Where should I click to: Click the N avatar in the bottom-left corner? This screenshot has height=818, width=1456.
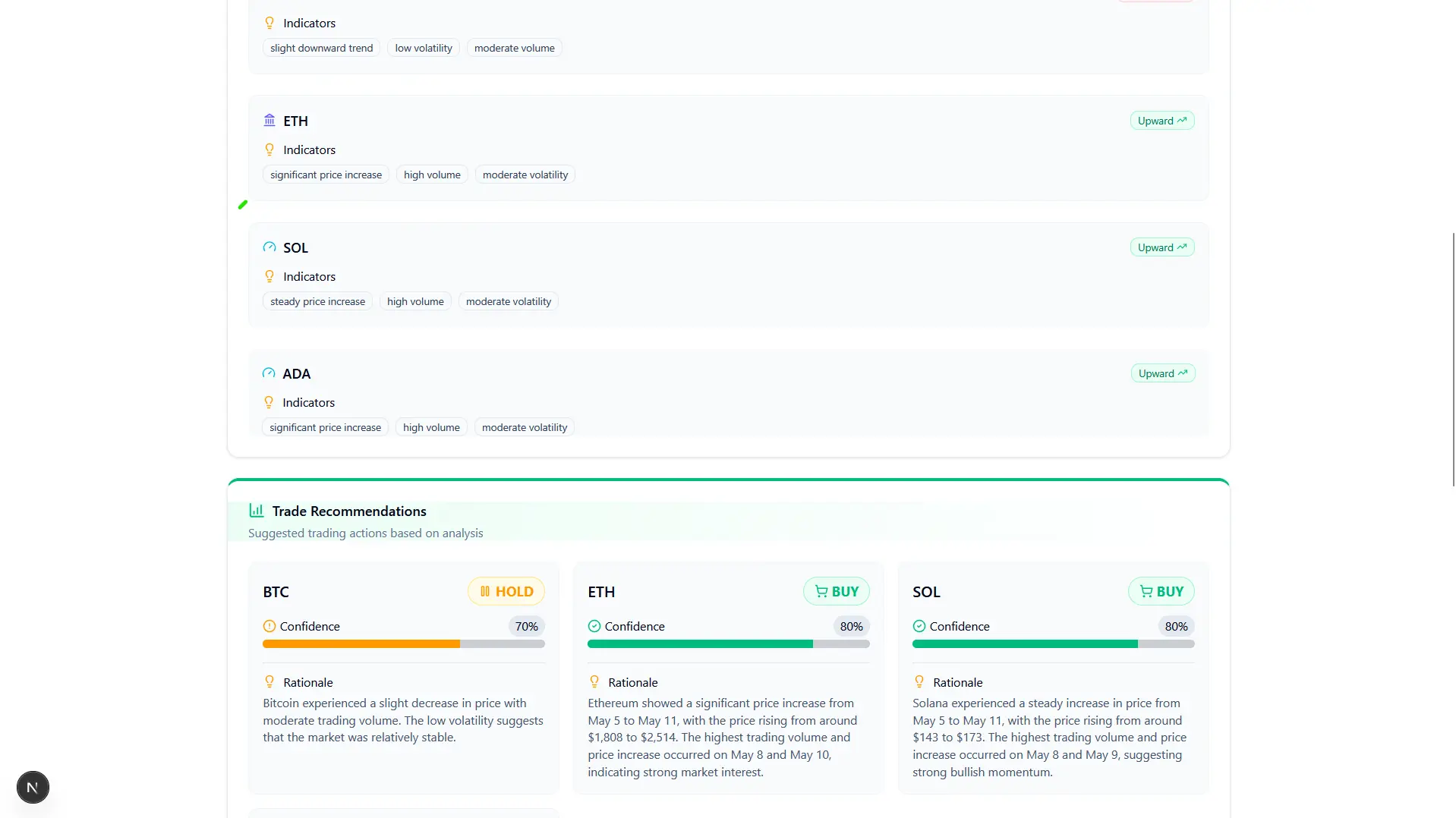32,787
